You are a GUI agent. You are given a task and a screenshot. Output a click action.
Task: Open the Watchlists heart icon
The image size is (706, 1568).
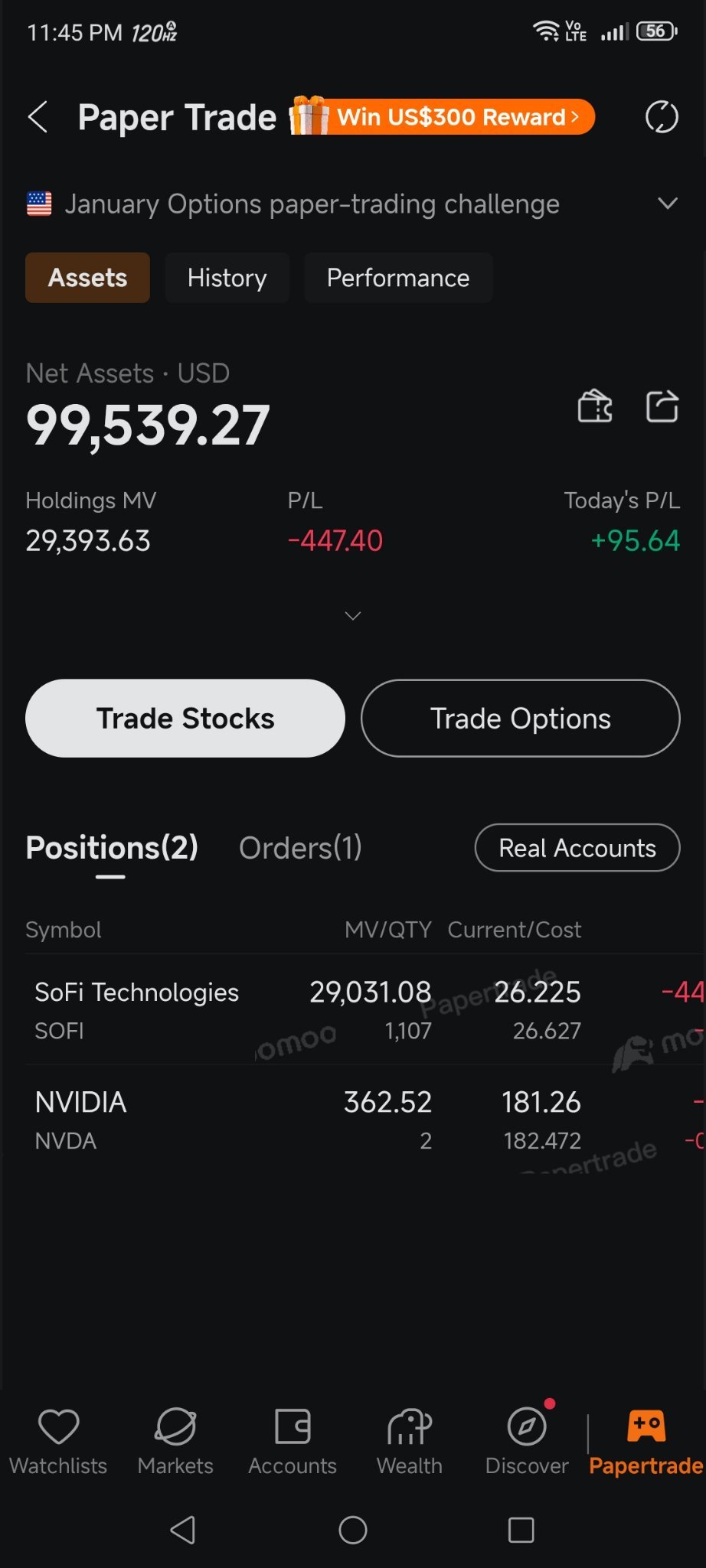[x=58, y=1426]
